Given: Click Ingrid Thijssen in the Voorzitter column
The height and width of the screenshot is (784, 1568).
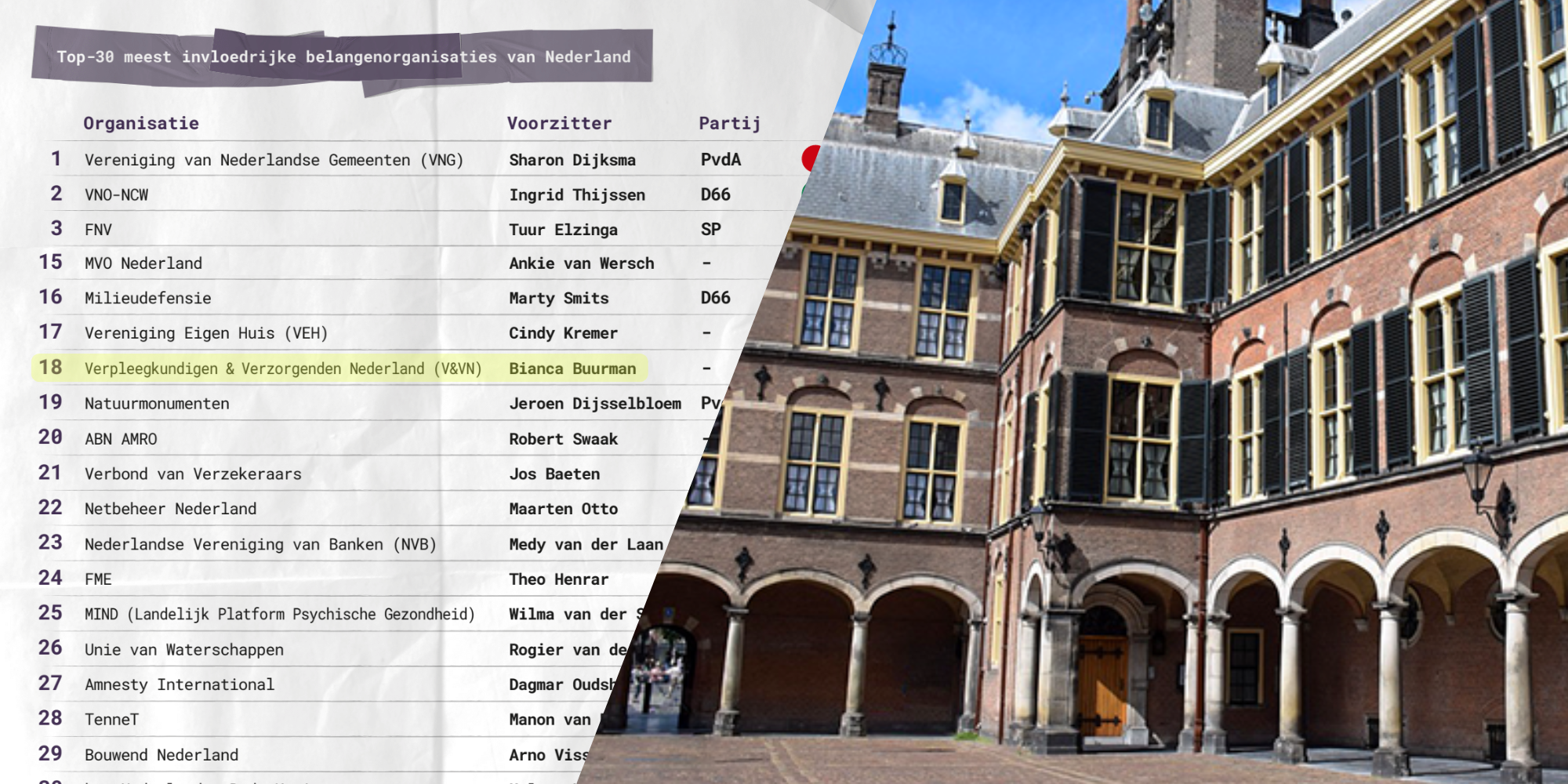Looking at the screenshot, I should [577, 194].
